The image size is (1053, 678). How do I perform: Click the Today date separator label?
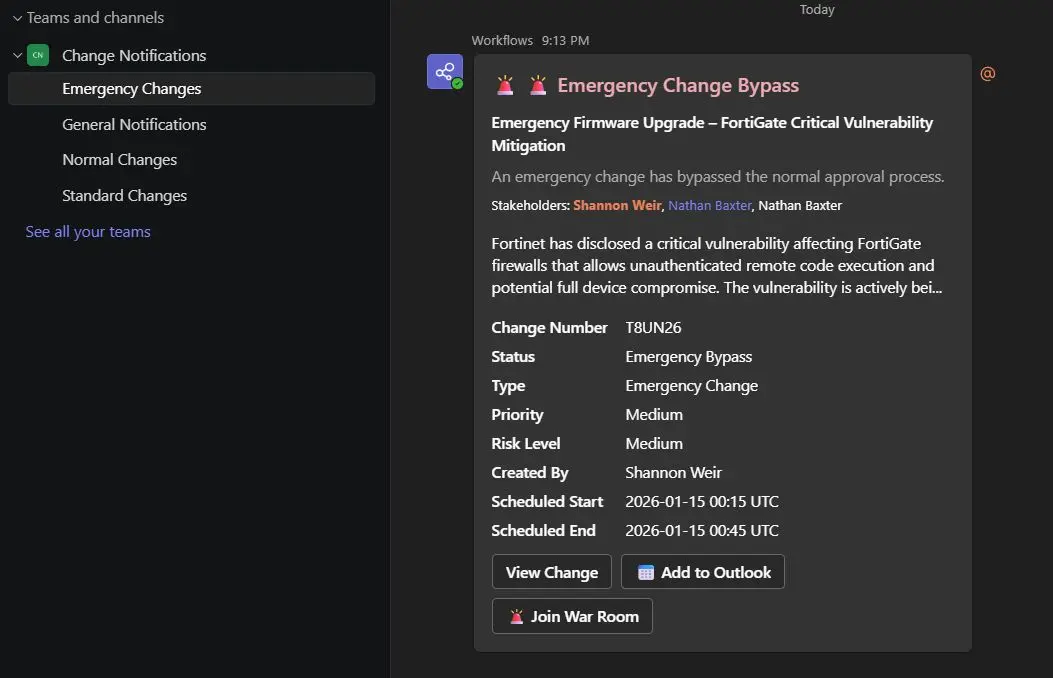coord(817,9)
